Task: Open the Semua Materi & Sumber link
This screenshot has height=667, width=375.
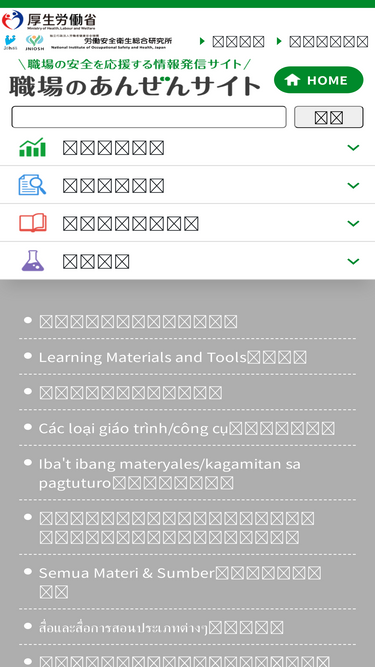Action: pyautogui.click(x=180, y=582)
